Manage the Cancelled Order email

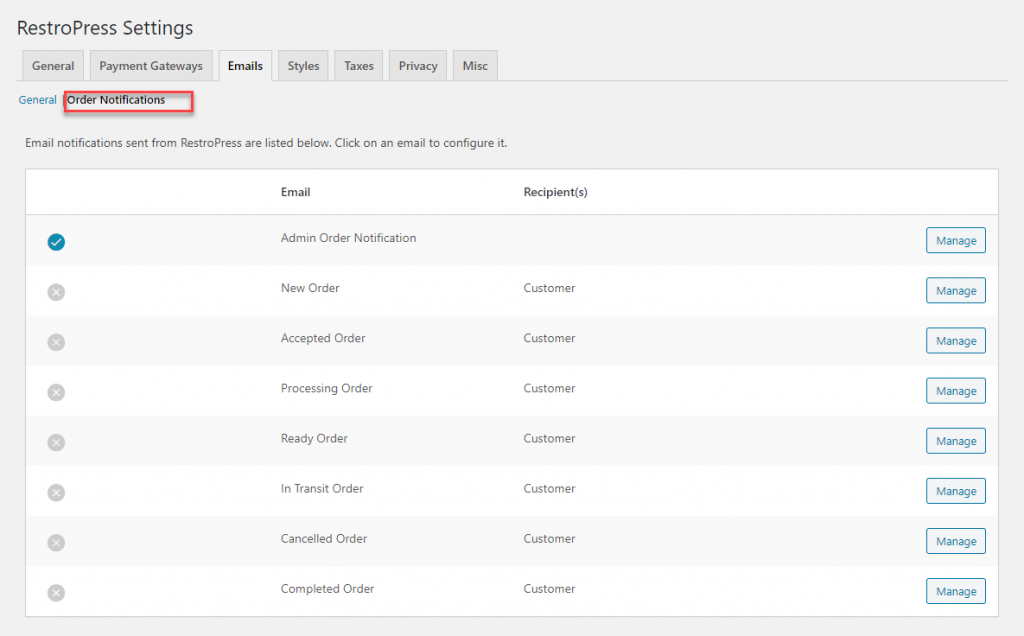point(955,541)
